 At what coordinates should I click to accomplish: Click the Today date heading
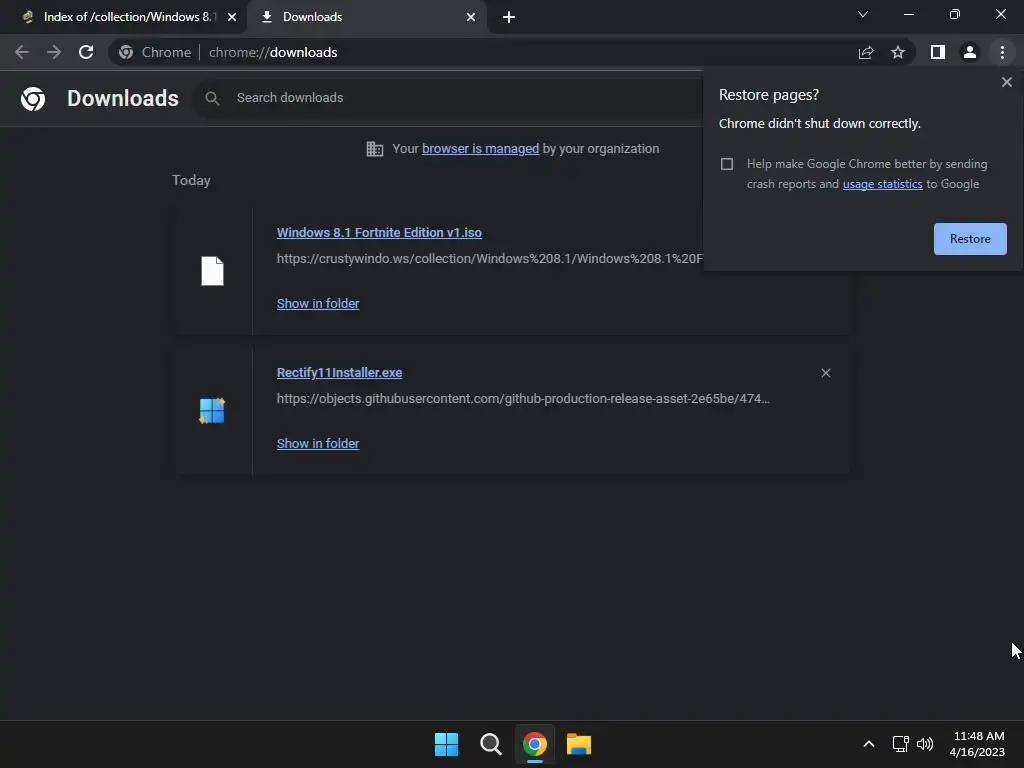click(191, 180)
